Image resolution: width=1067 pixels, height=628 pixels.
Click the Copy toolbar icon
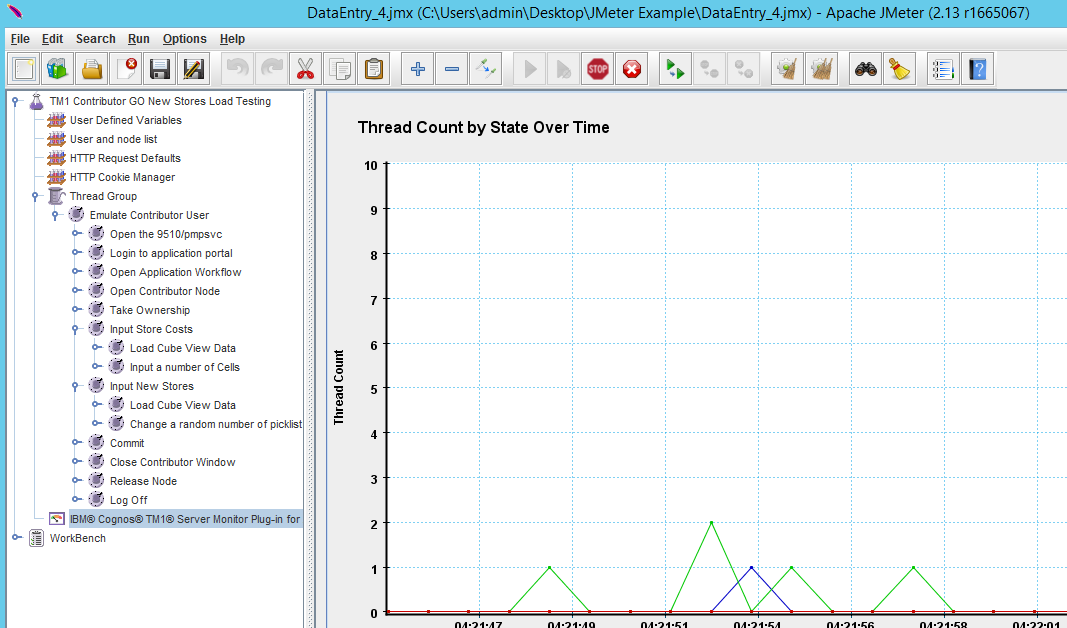(x=340, y=69)
